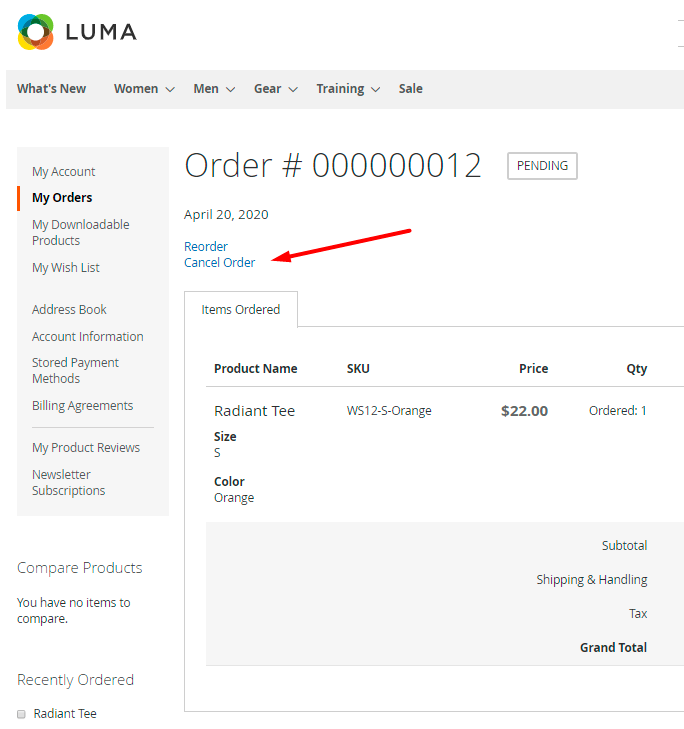Expand the Gear menu dropdown

[x=275, y=89]
